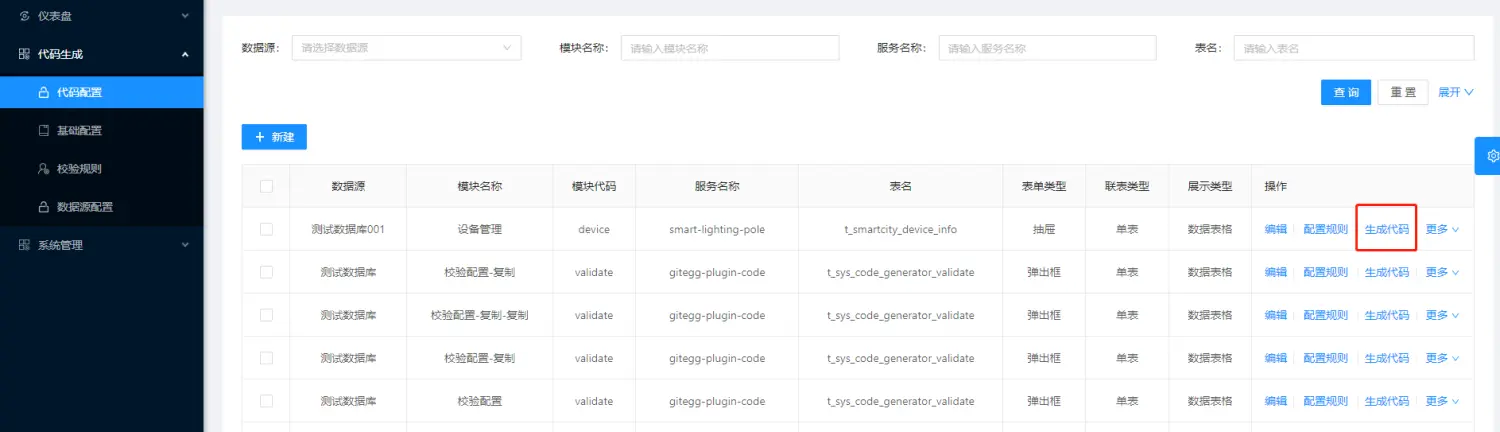
Task: Tick the 校验配置-复制-复制 row checkbox
Action: click(x=266, y=315)
